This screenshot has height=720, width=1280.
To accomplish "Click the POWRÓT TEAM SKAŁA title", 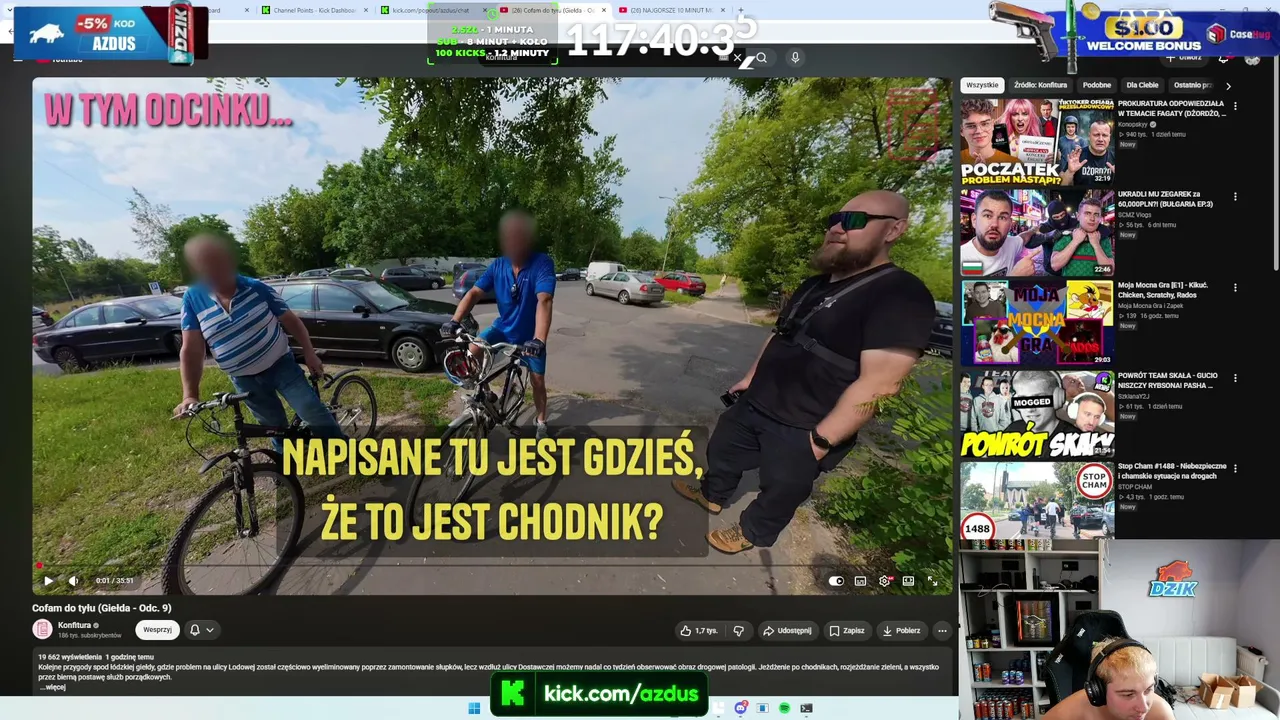I will coord(1166,381).
